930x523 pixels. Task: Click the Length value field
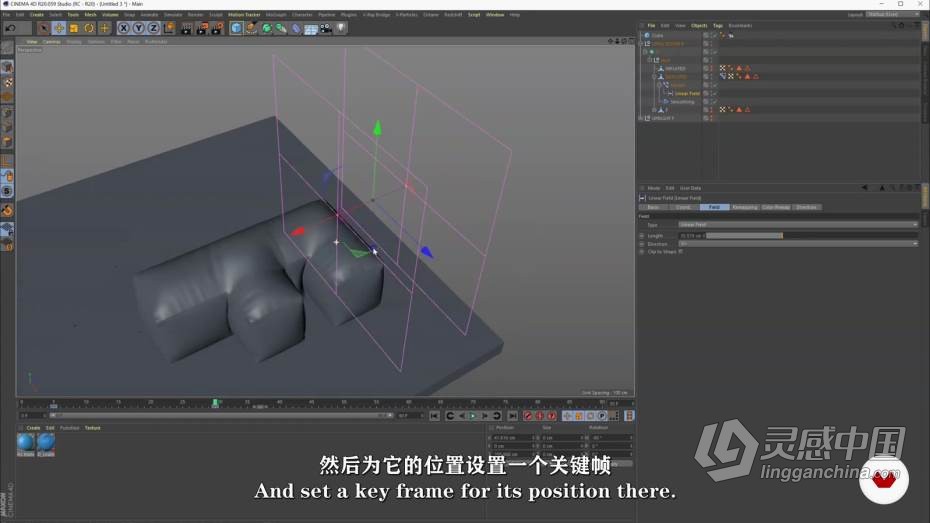(x=691, y=235)
